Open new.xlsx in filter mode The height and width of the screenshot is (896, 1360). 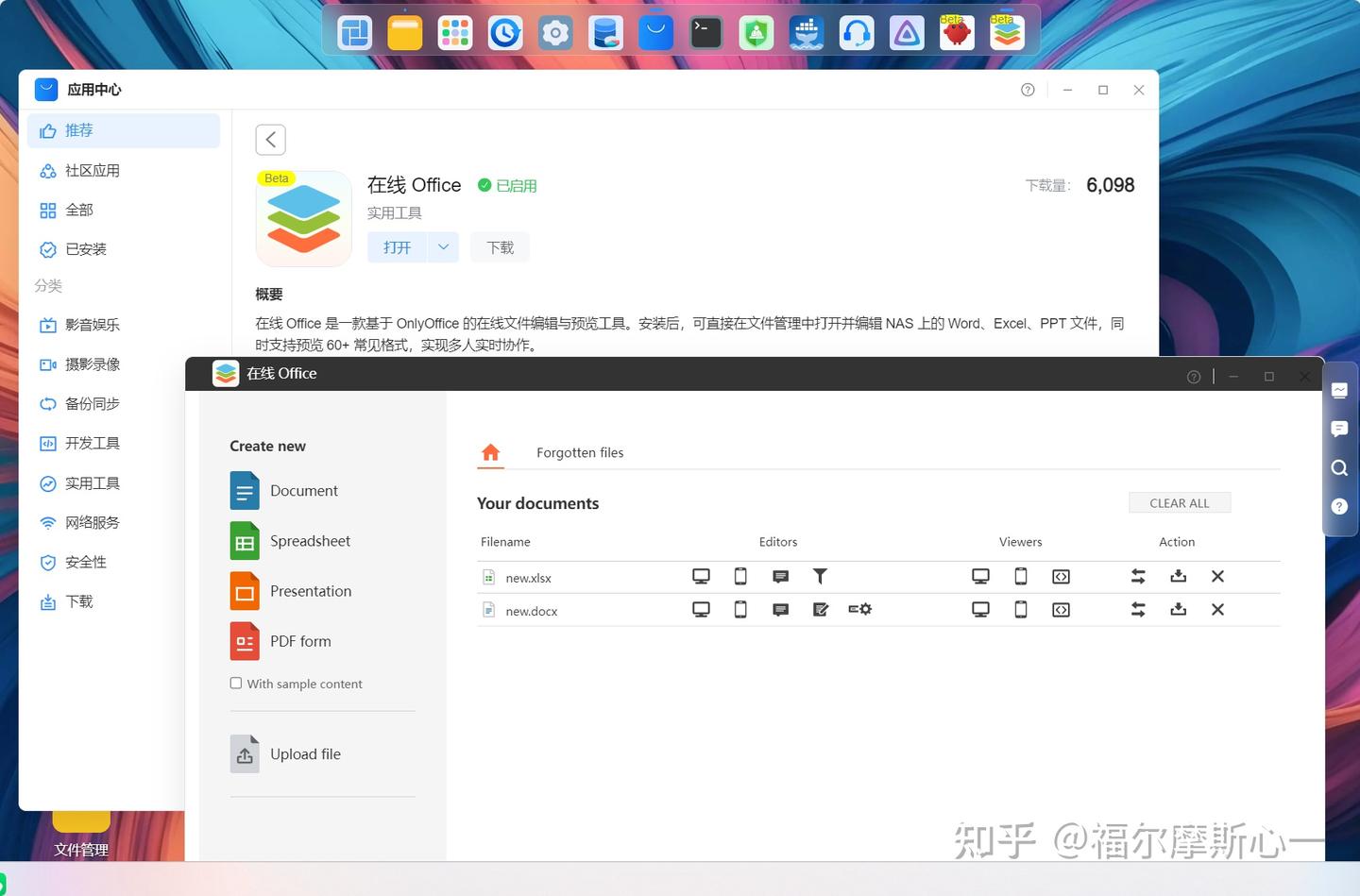coord(820,576)
